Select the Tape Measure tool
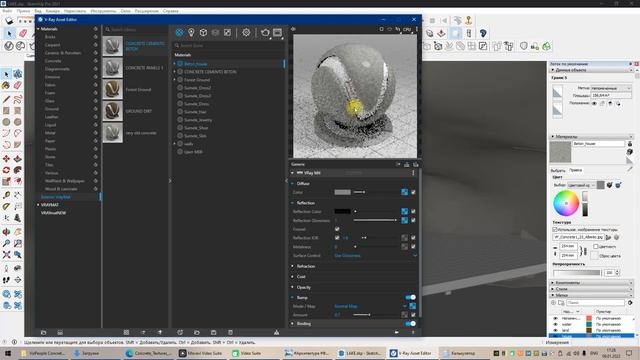Viewport: 640px width, 360px height. click(6, 195)
